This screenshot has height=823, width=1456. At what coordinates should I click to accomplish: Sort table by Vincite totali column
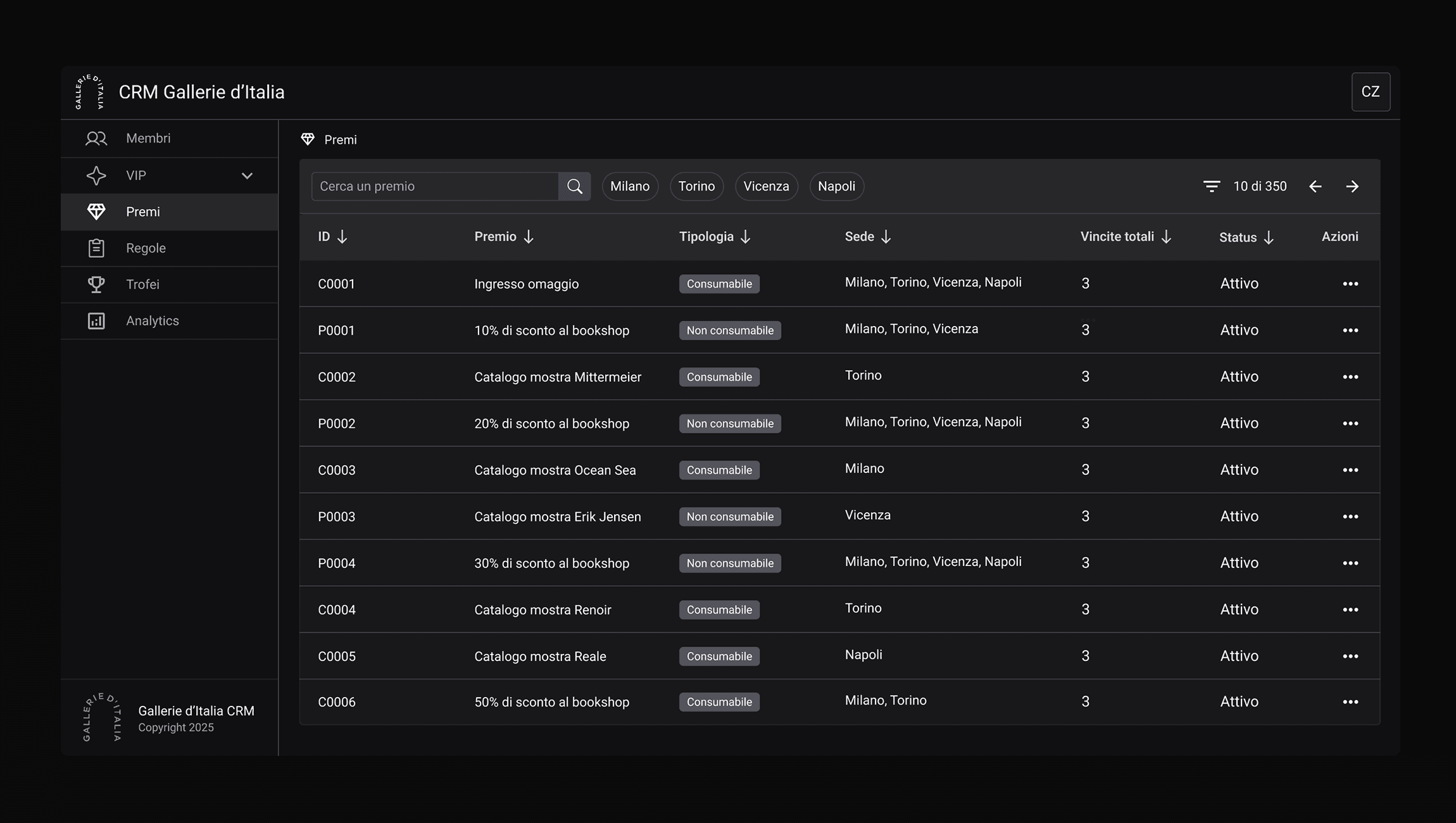pos(1165,237)
